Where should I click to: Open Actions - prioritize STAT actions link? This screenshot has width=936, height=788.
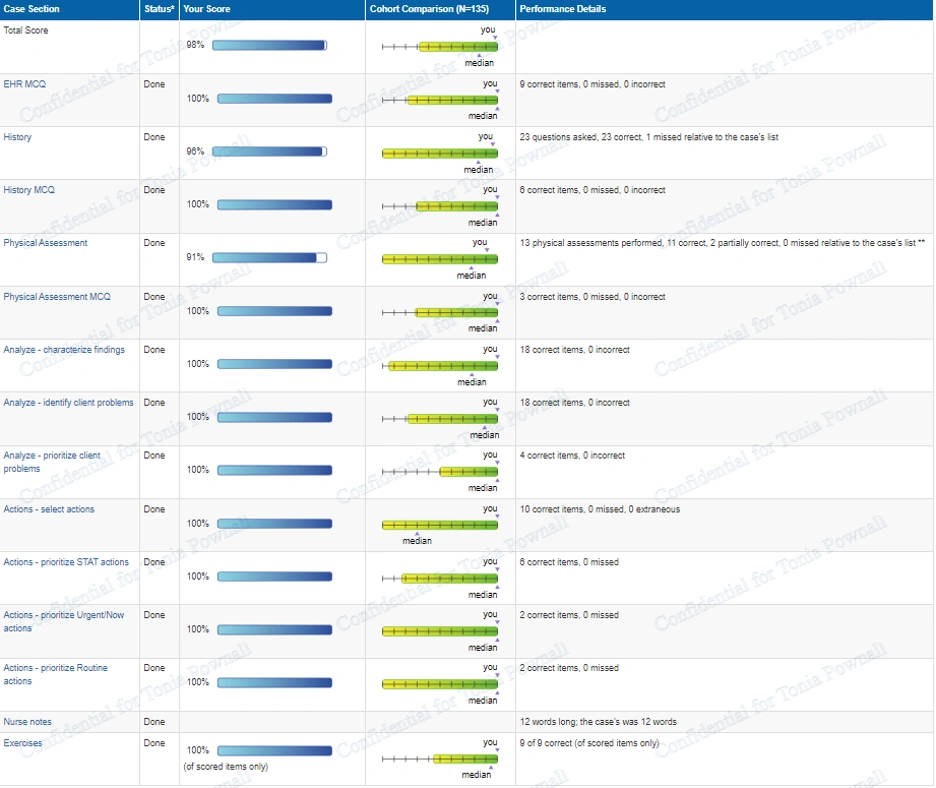[x=66, y=562]
